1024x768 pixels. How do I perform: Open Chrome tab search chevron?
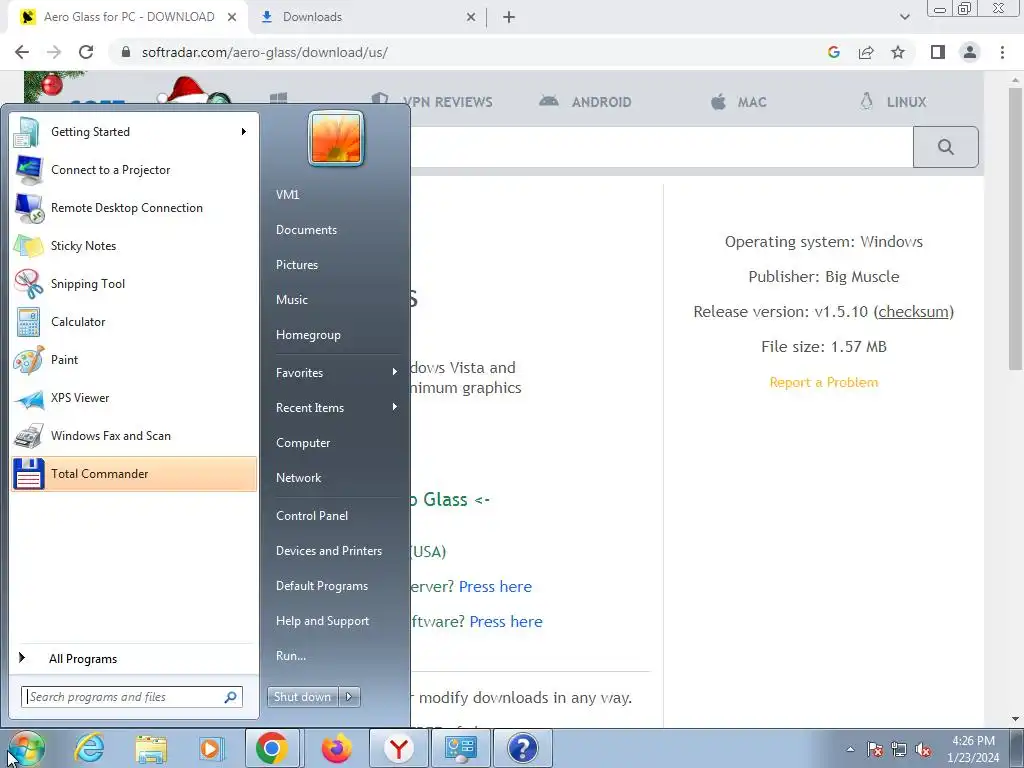[x=904, y=17]
